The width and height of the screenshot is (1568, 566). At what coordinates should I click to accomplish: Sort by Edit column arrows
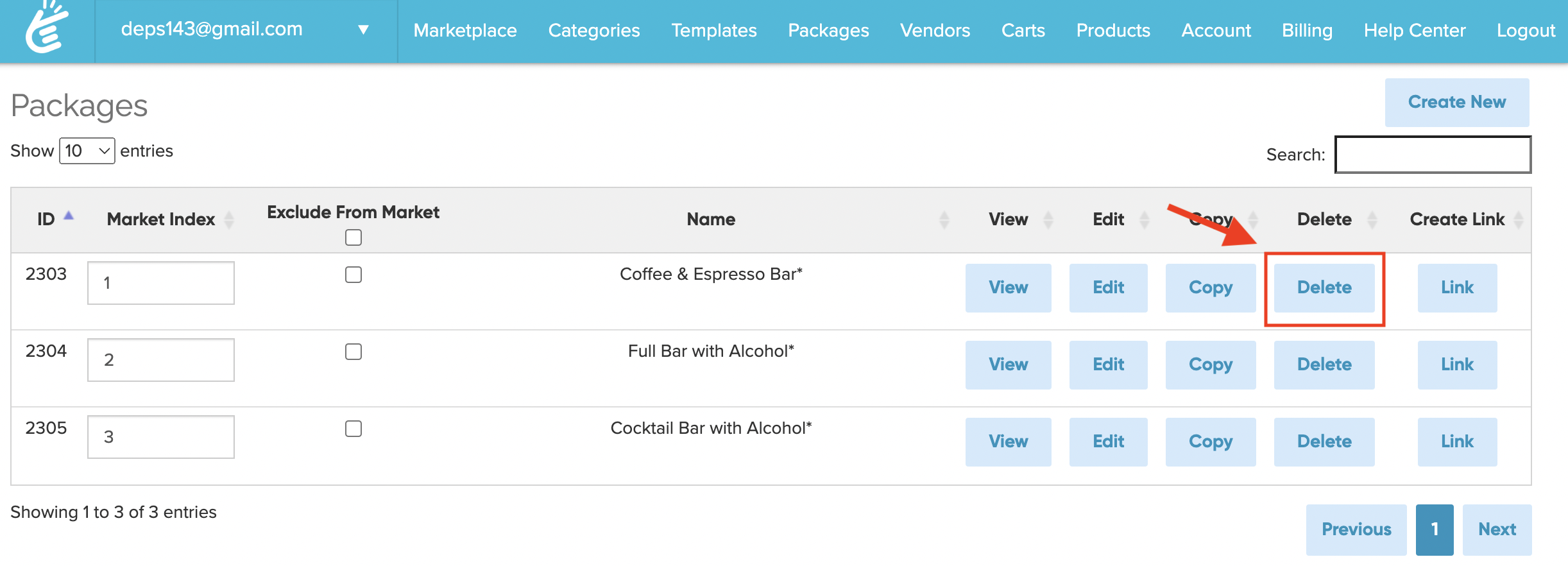point(1145,220)
